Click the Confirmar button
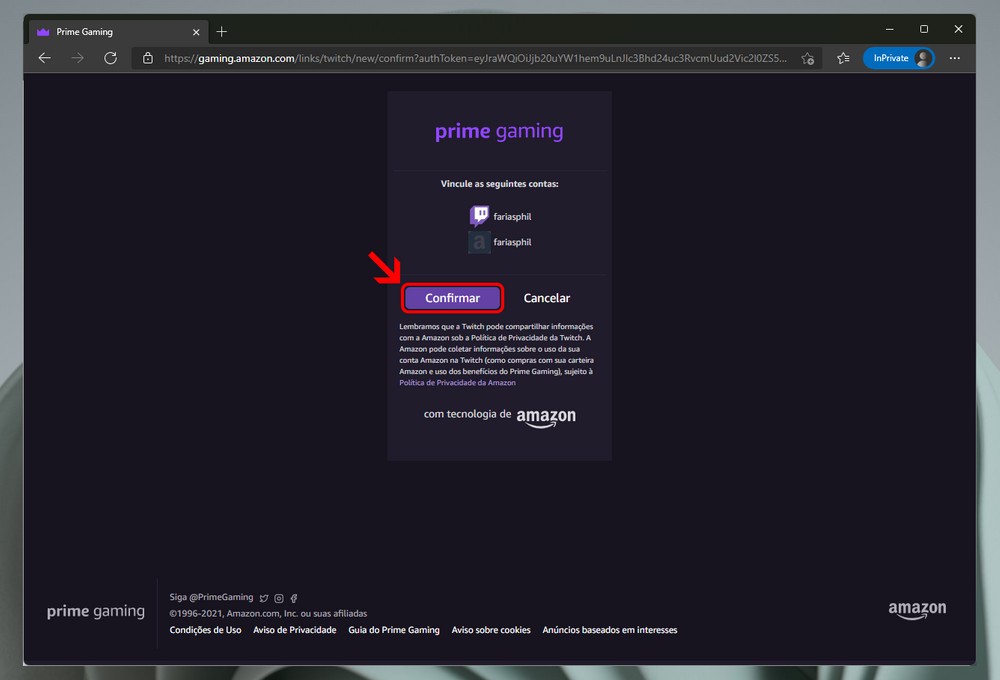1000x680 pixels. coord(452,298)
